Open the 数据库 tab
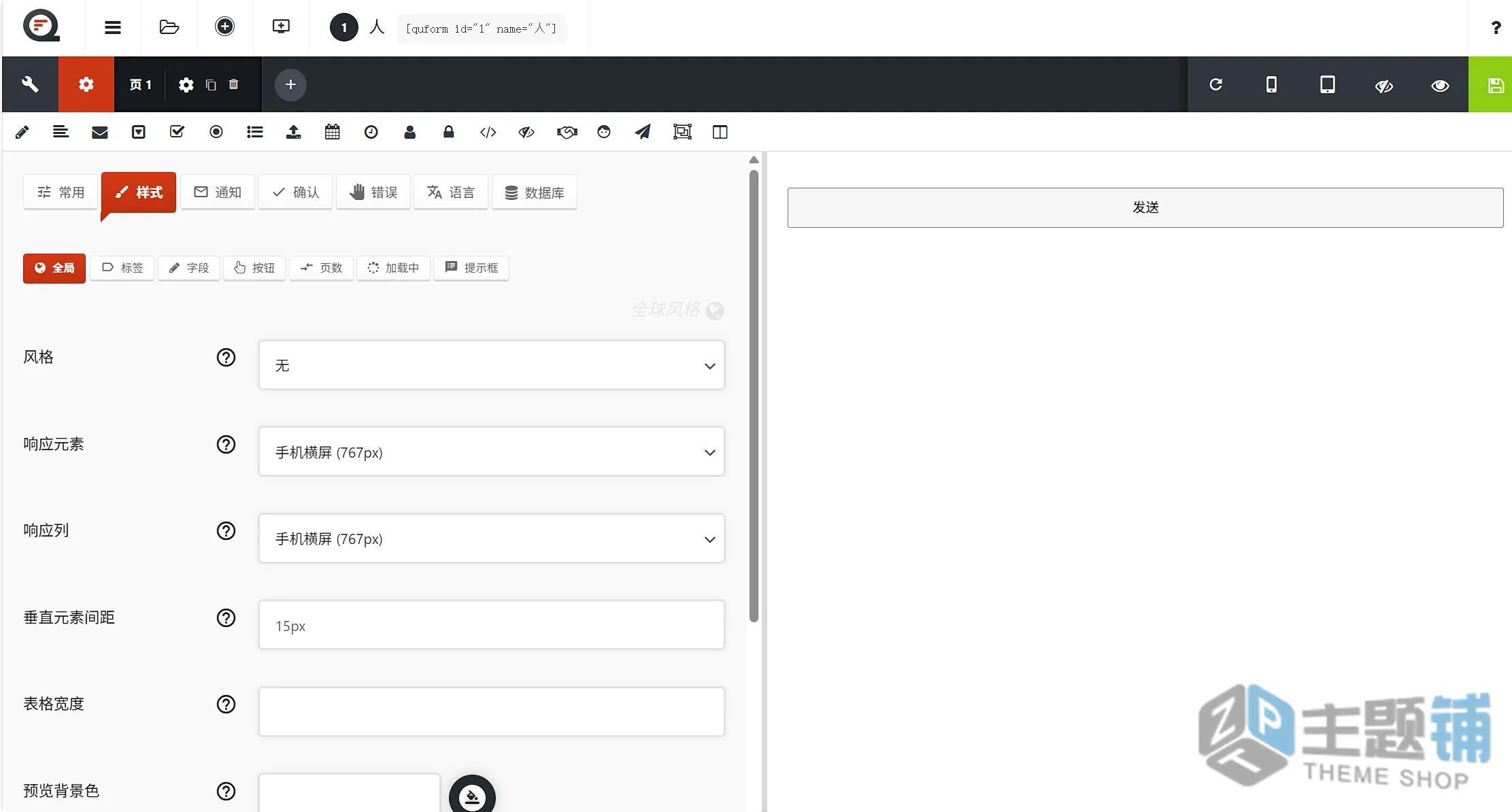 535,192
